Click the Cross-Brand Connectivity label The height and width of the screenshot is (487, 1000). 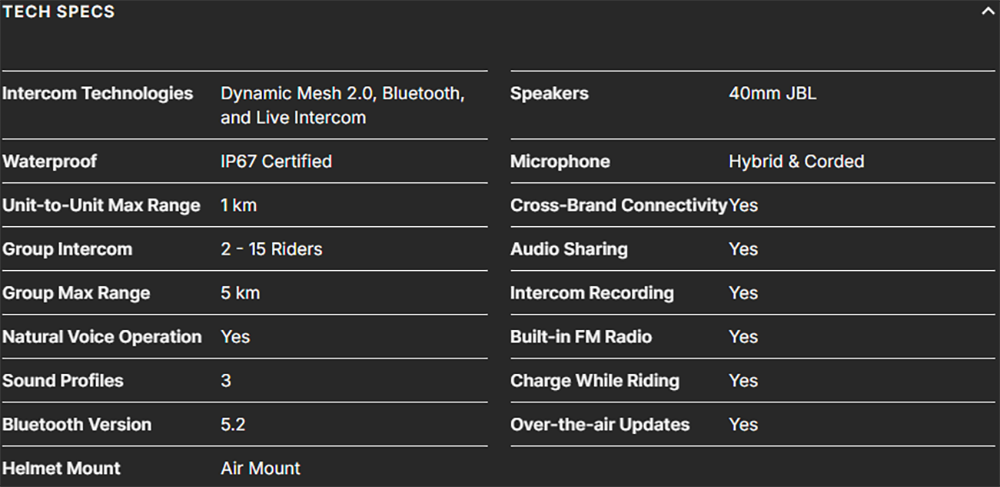[x=619, y=205]
